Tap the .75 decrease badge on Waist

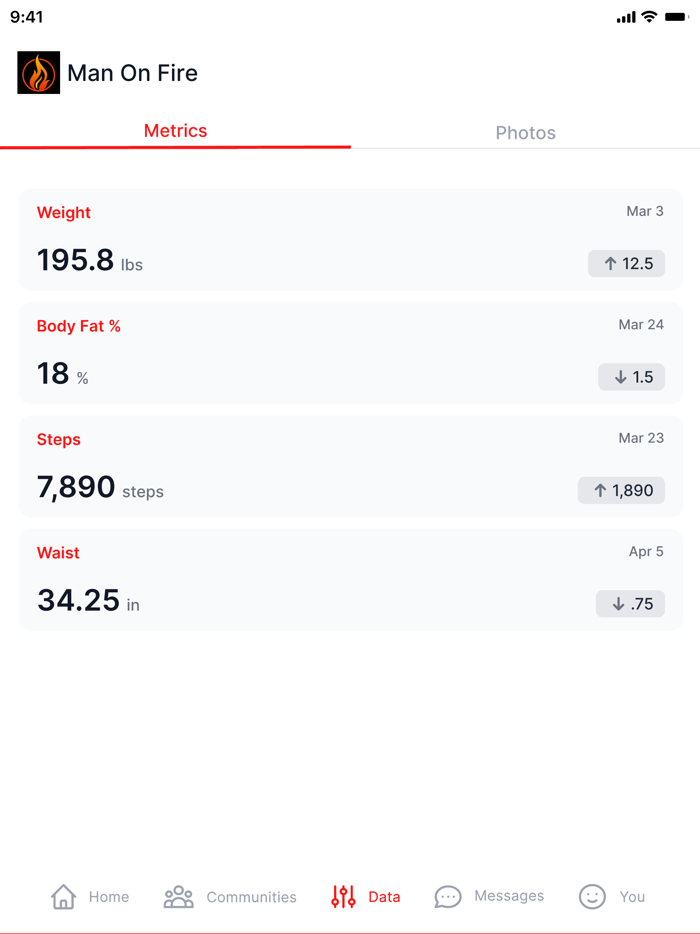click(x=630, y=604)
